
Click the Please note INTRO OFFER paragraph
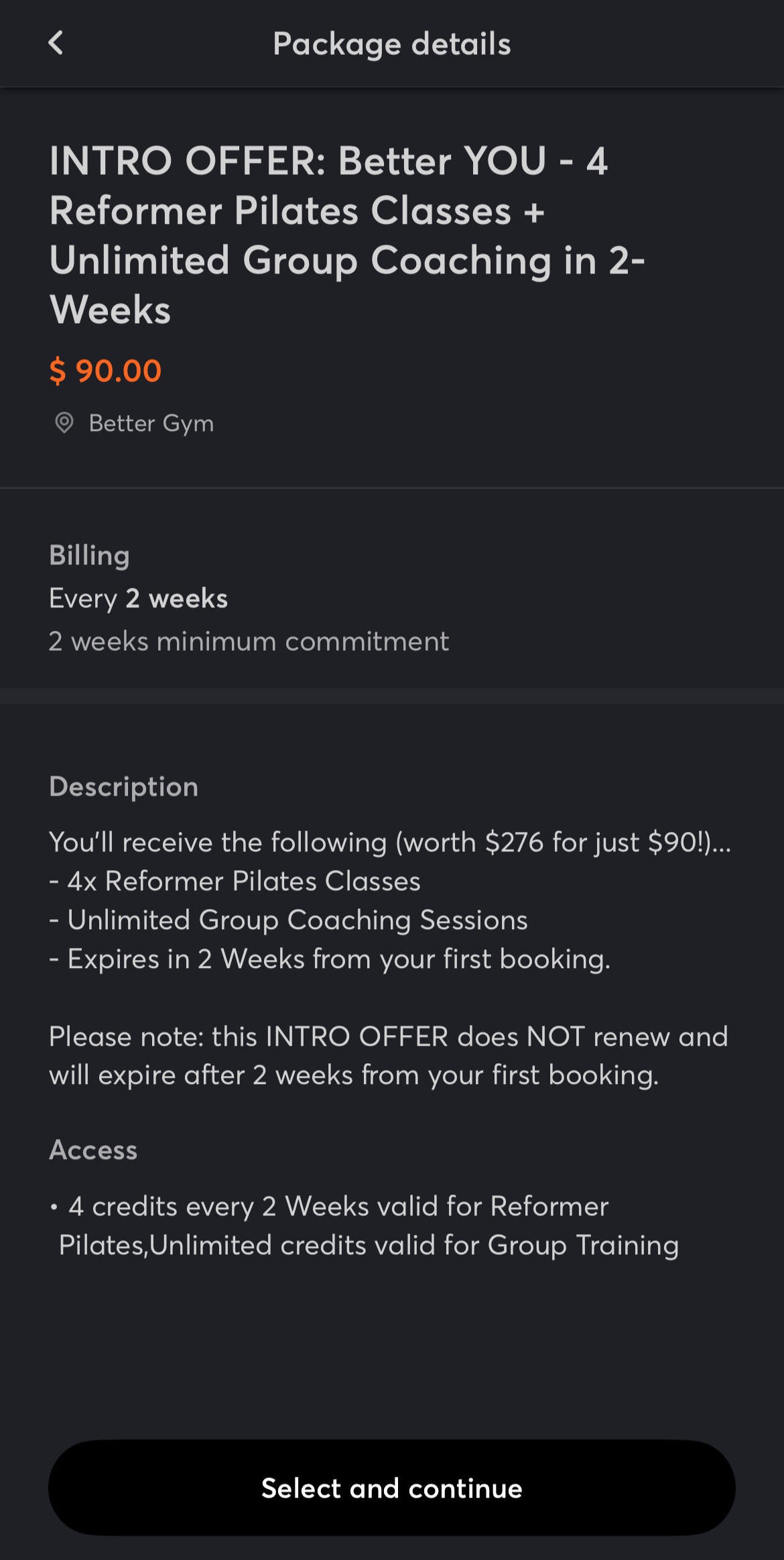click(x=389, y=1056)
